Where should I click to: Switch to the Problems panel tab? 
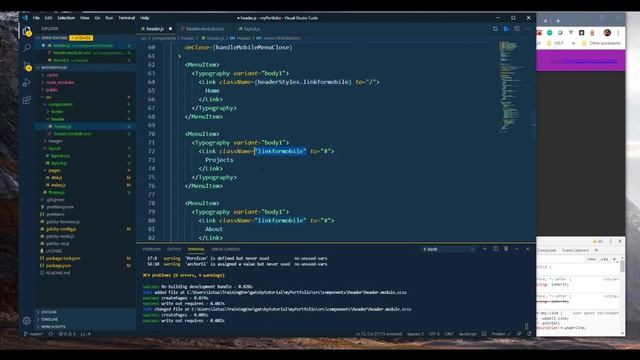click(151, 249)
